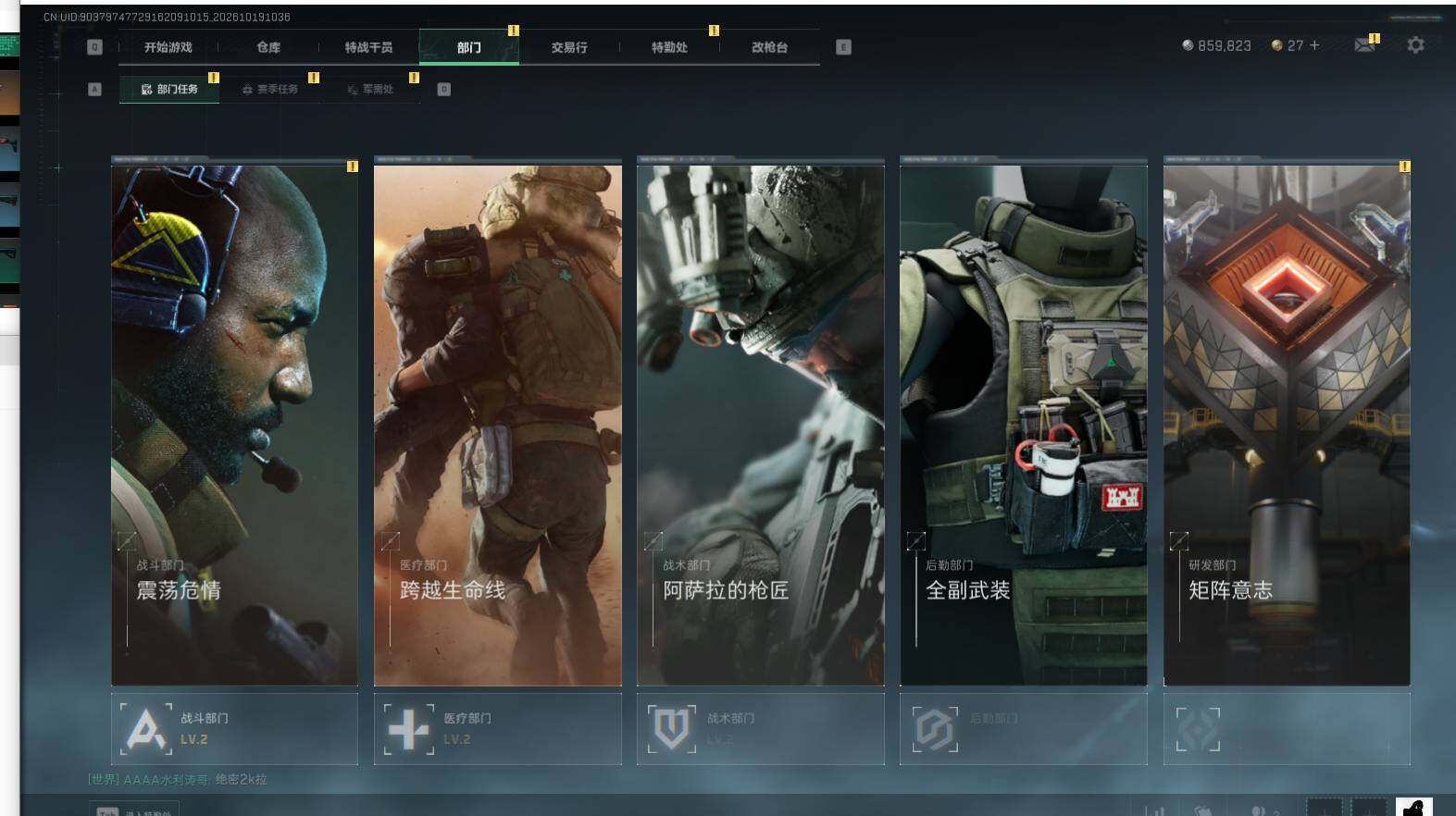Open the 赛季任务 sub-tab
The height and width of the screenshot is (816, 1456).
(269, 89)
